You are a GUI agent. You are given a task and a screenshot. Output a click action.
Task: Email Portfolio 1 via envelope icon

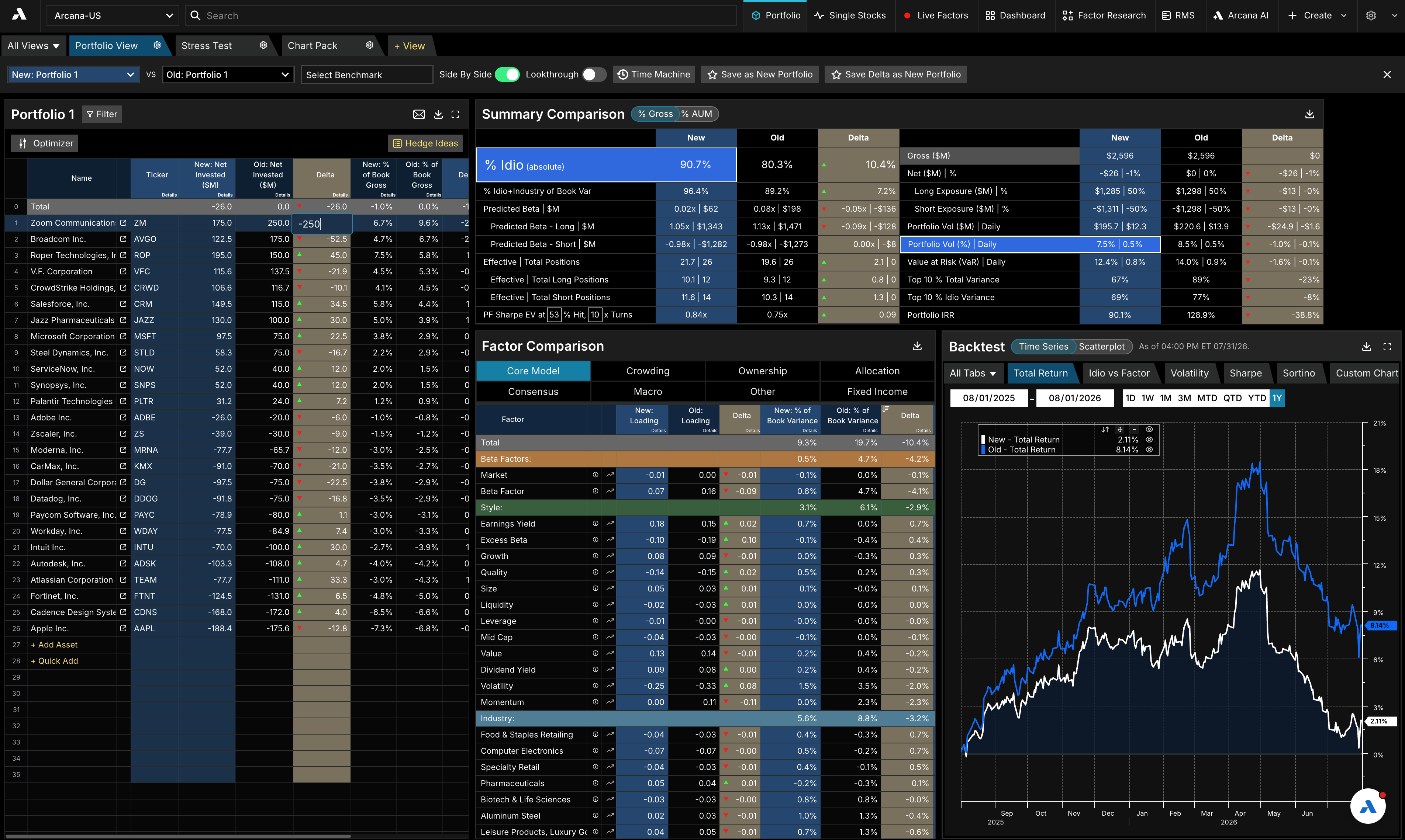(419, 114)
